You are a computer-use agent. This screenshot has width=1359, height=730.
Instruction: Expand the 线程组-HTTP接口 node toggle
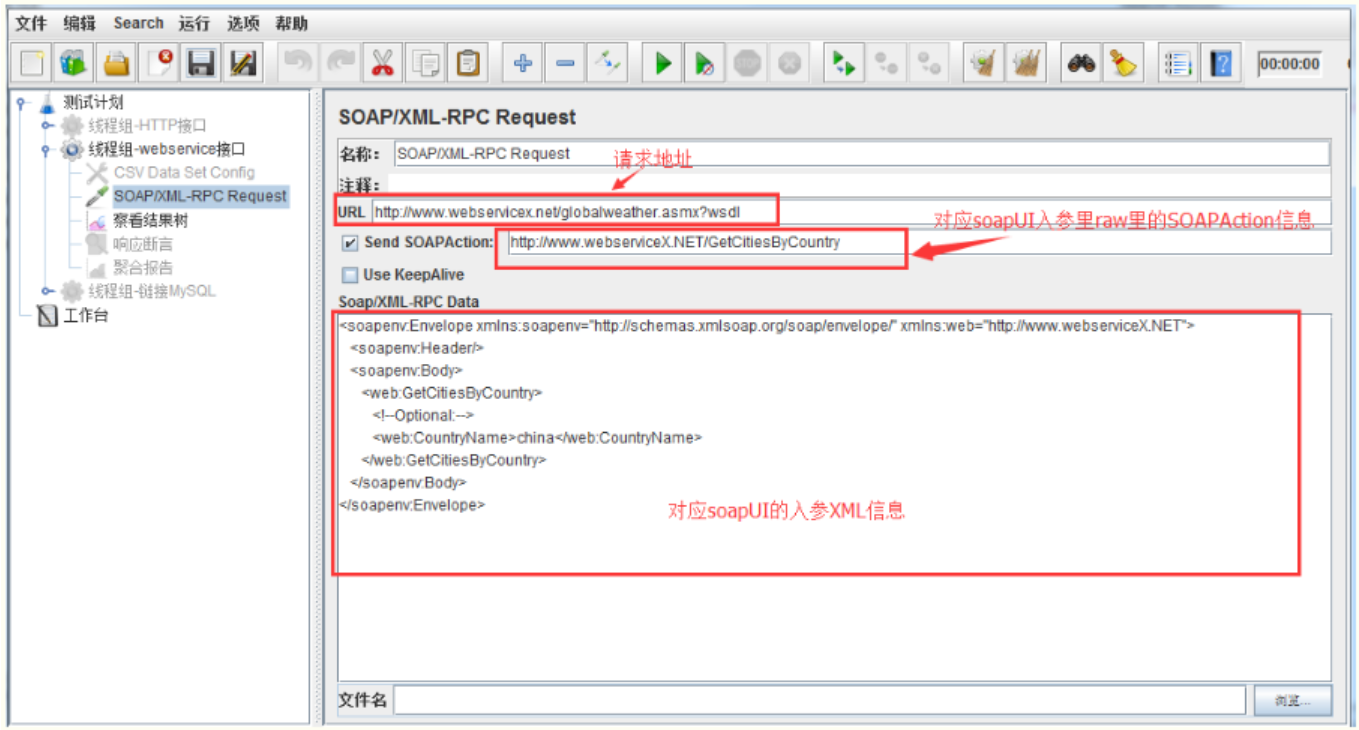tap(47, 126)
